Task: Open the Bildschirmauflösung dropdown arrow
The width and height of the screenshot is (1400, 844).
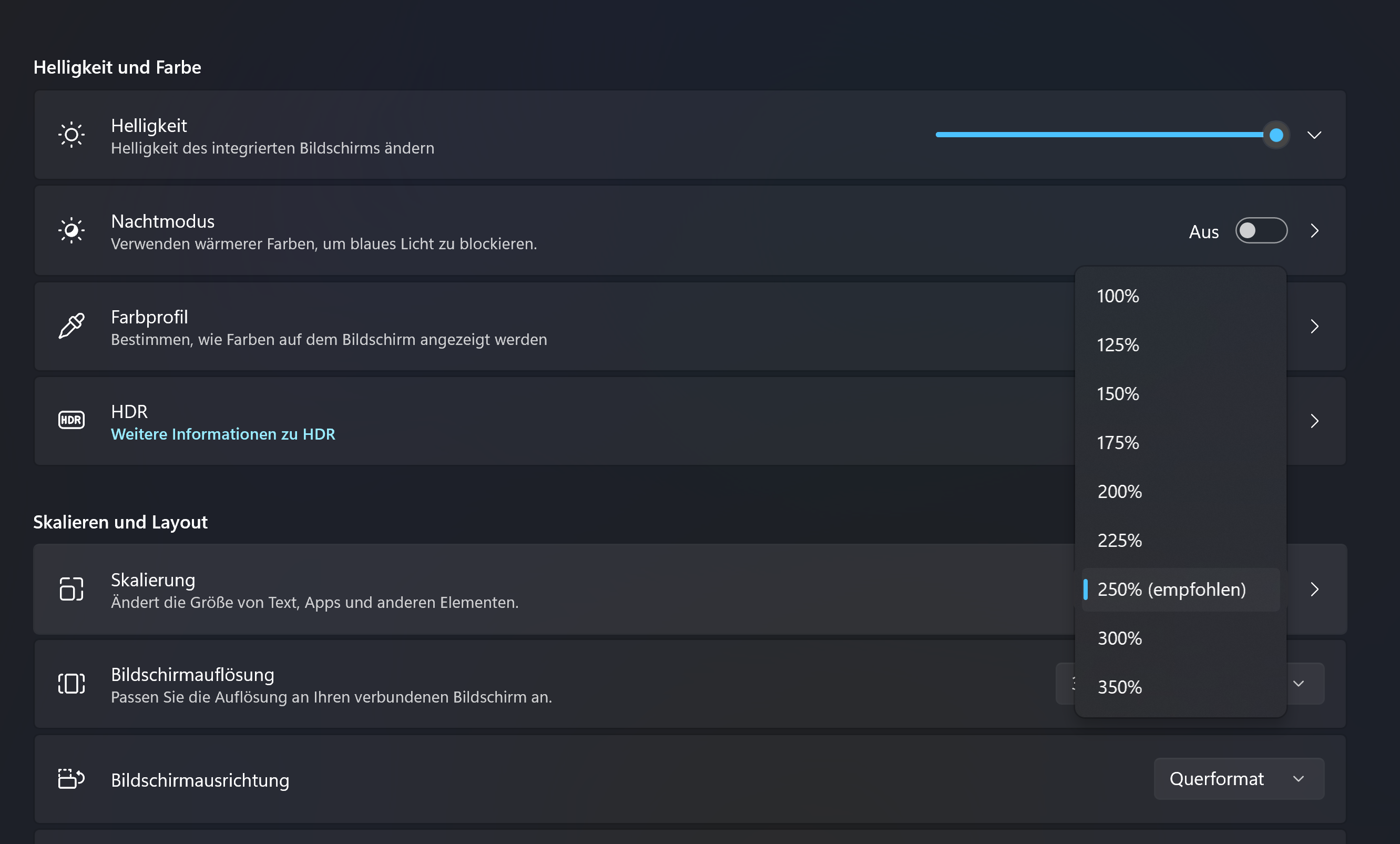Action: coord(1299,684)
